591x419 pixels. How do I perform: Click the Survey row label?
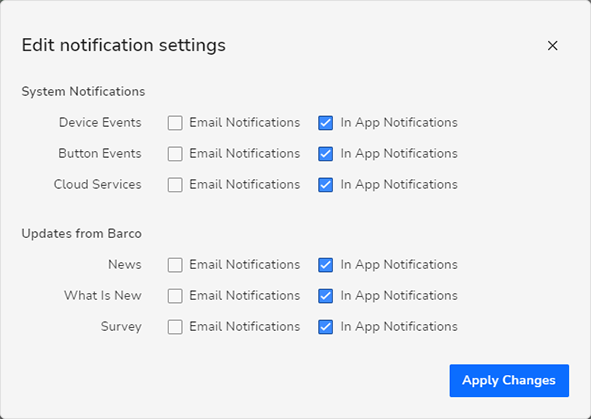121,326
